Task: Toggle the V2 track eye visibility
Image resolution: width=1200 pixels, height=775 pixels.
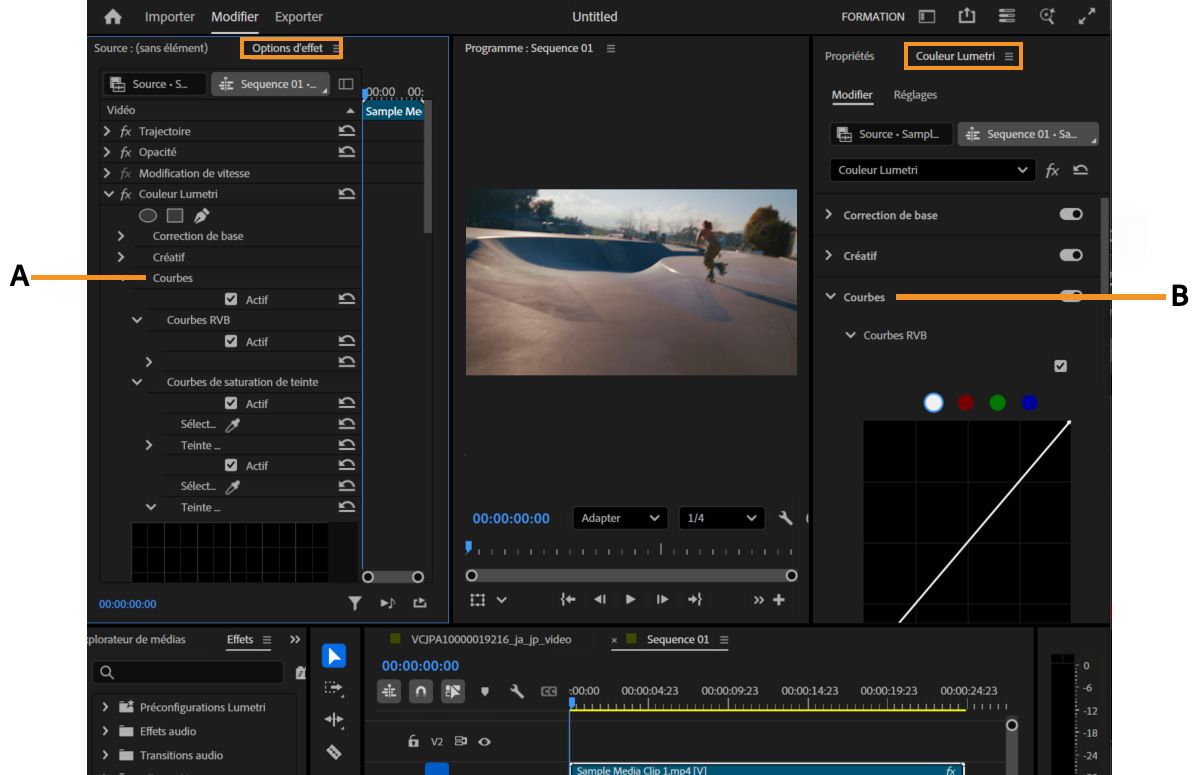Action: coord(483,742)
